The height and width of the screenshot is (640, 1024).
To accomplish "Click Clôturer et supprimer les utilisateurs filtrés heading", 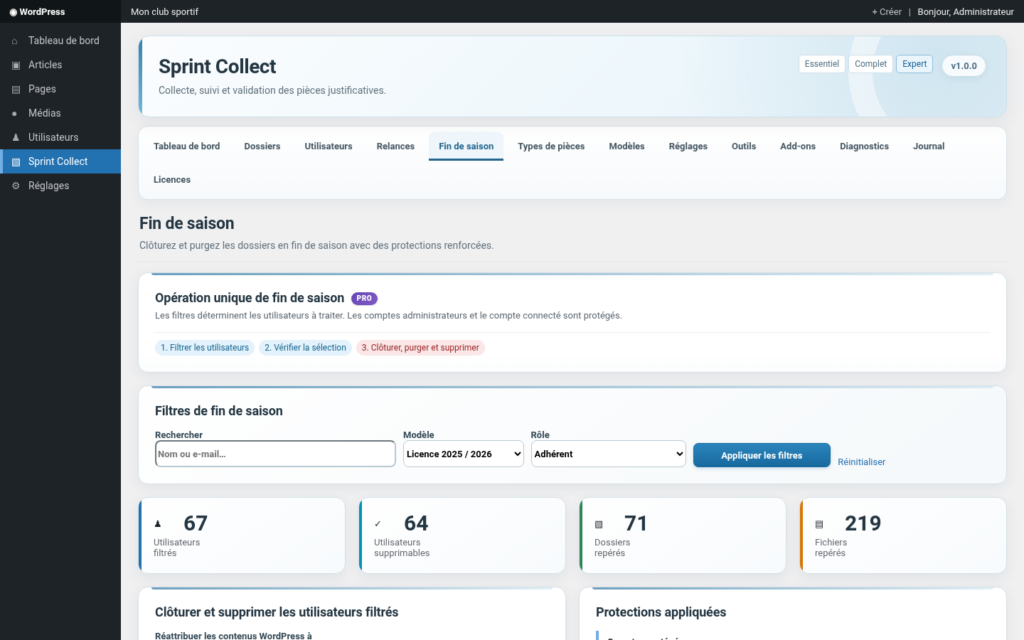I will [x=276, y=612].
